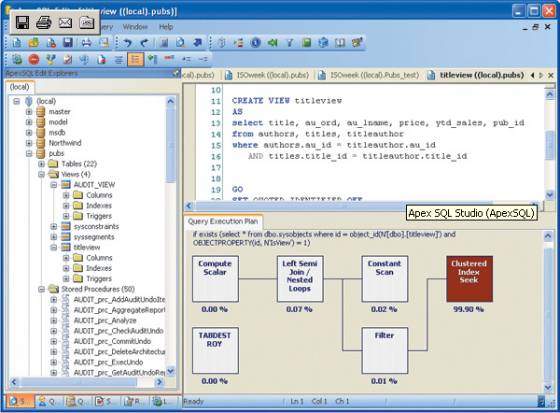Click the increase indent icon

pyautogui.click(x=186, y=59)
